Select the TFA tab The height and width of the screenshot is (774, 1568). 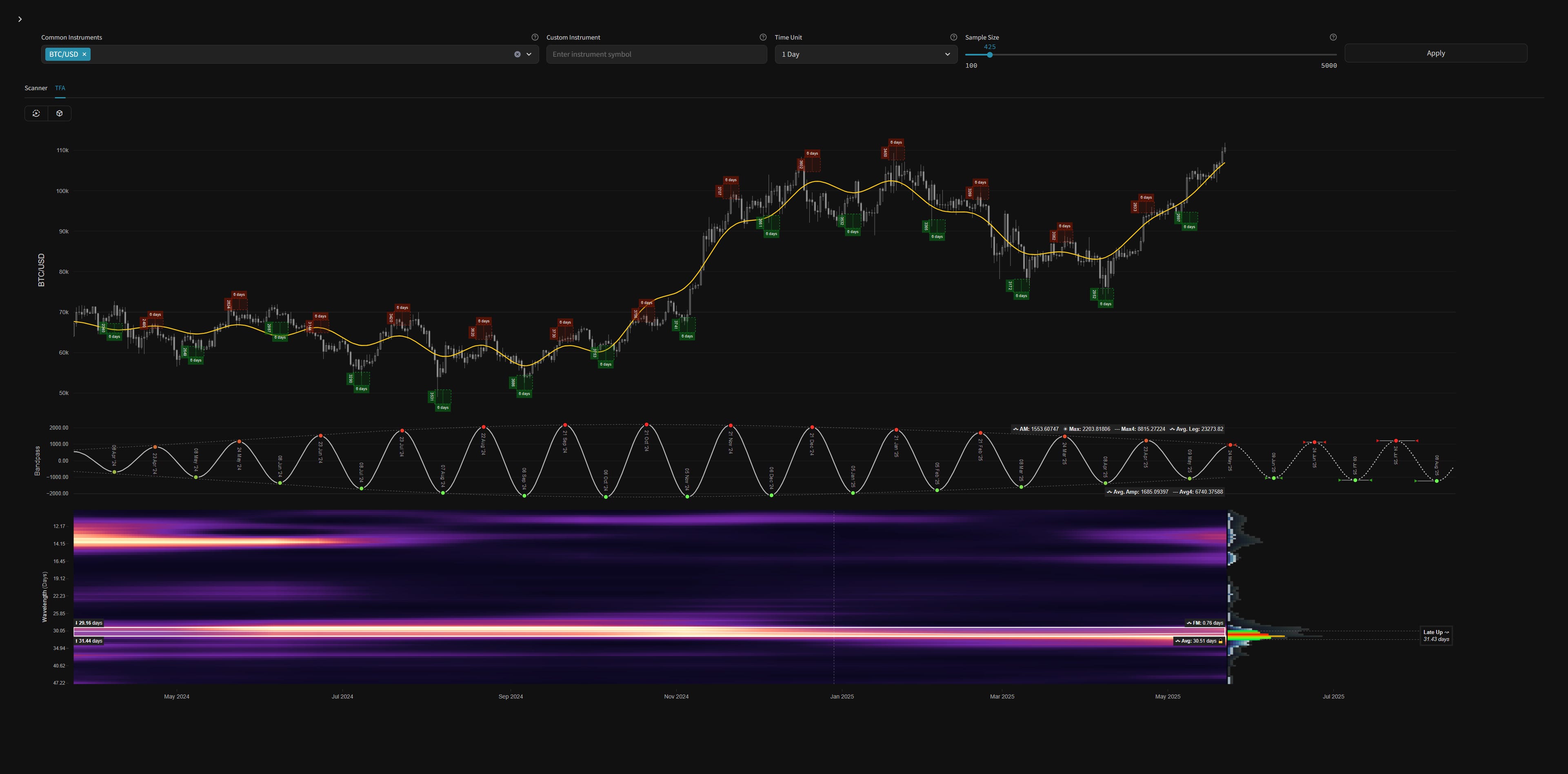(60, 88)
